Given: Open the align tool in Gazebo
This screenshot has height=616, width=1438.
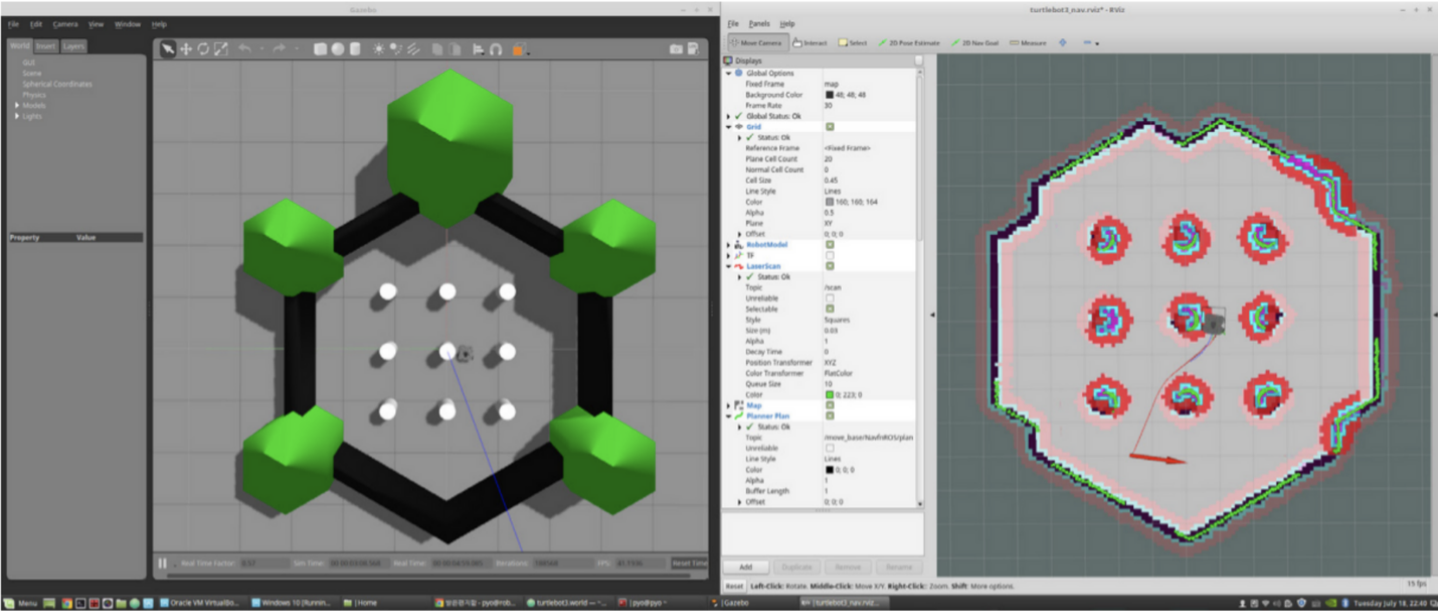Looking at the screenshot, I should tap(479, 49).
